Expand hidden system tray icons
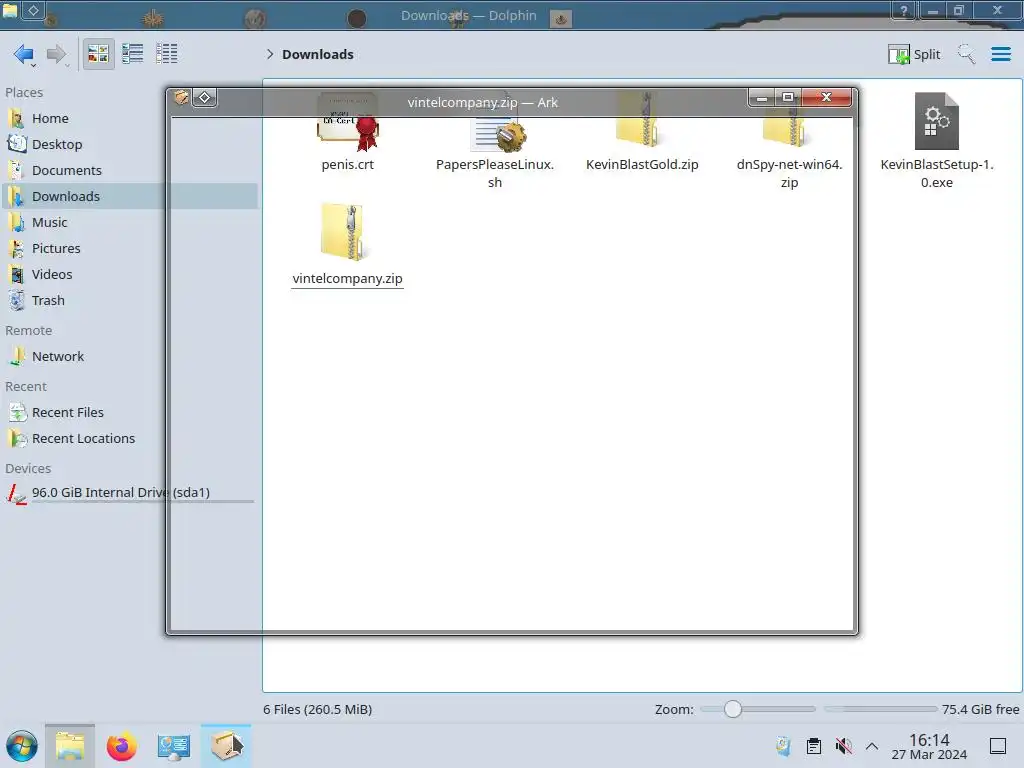Image resolution: width=1024 pixels, height=768 pixels. [x=872, y=746]
